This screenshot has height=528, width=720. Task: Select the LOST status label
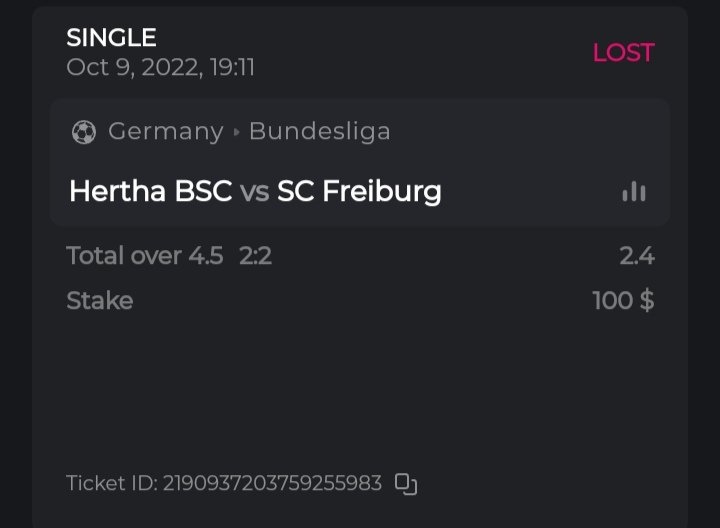coord(623,53)
